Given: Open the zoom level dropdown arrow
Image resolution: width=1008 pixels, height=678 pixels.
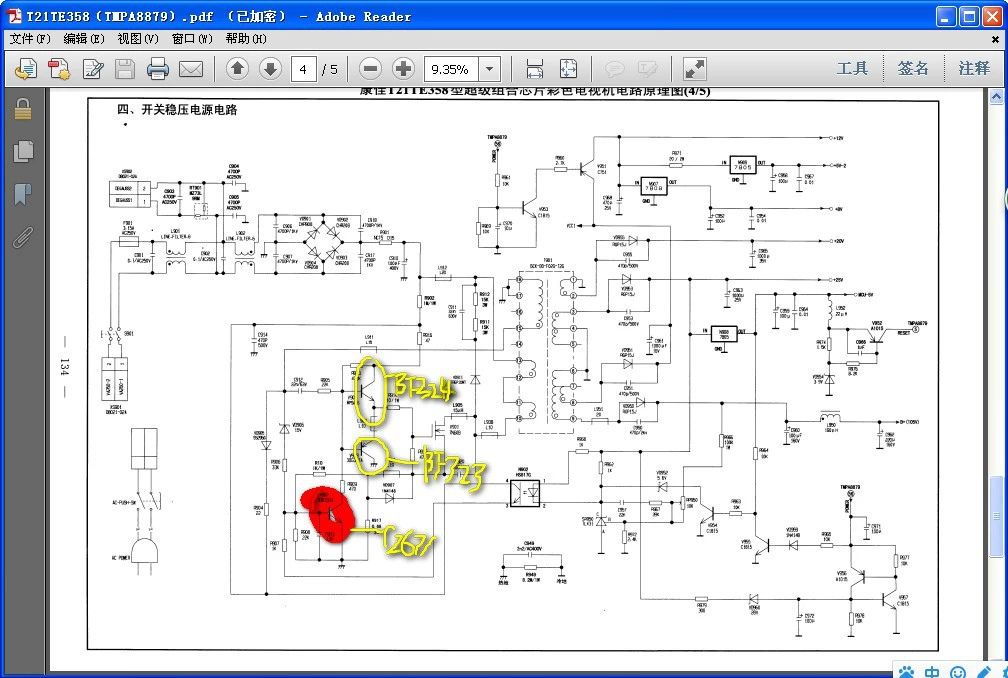Looking at the screenshot, I should (x=489, y=69).
